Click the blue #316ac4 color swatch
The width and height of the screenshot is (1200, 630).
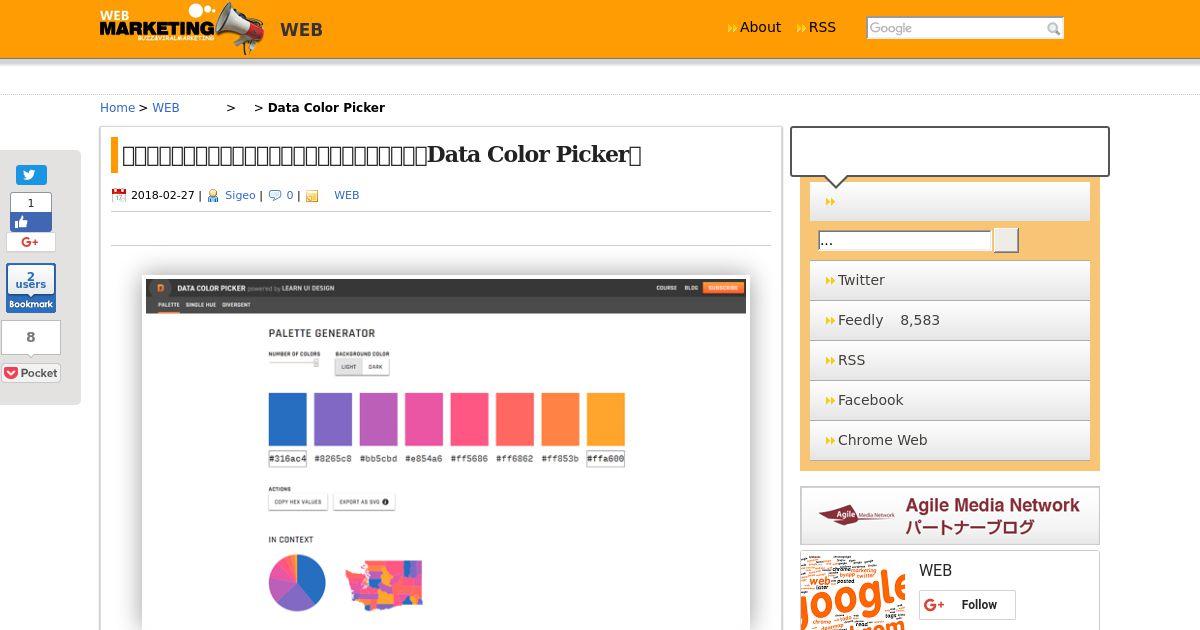(288, 419)
